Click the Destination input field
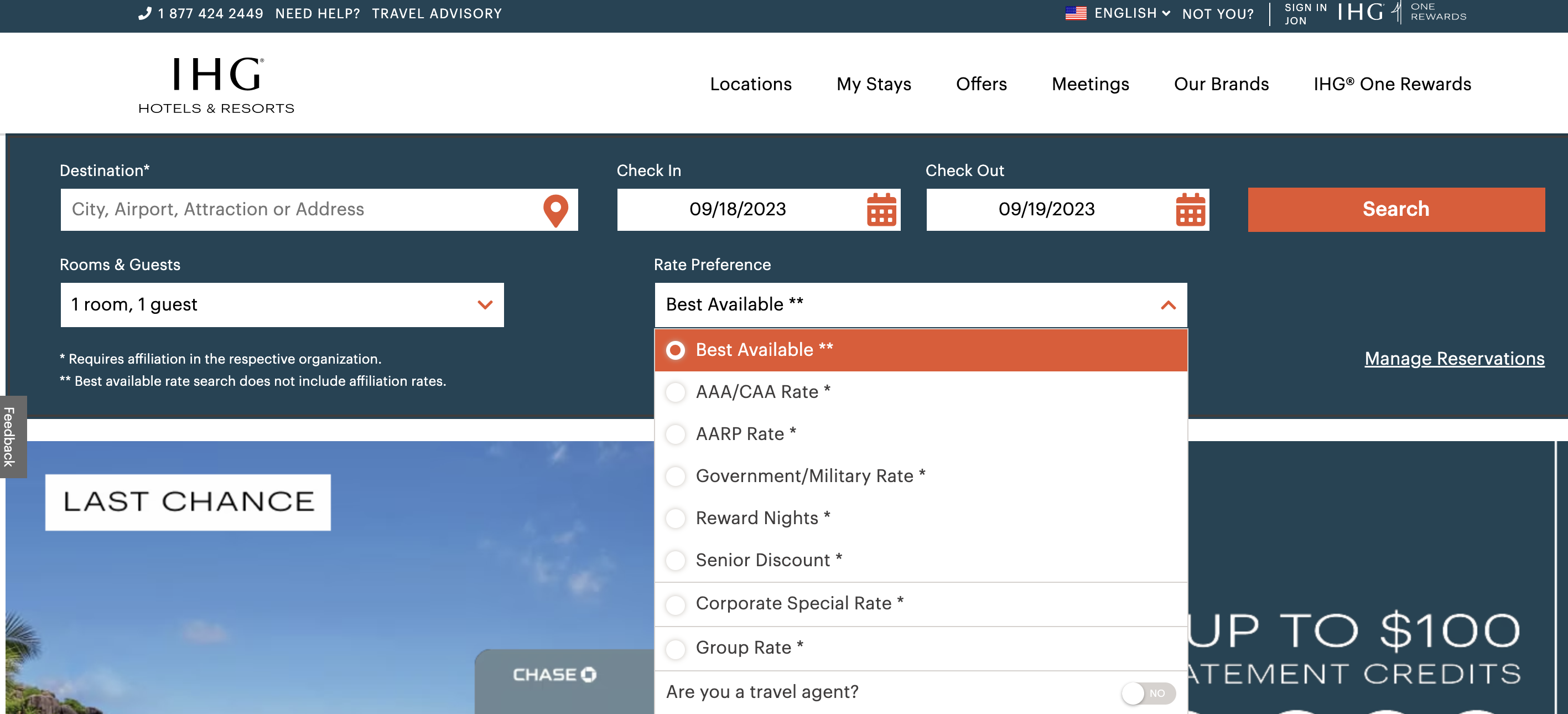Image resolution: width=1568 pixels, height=714 pixels. (319, 209)
